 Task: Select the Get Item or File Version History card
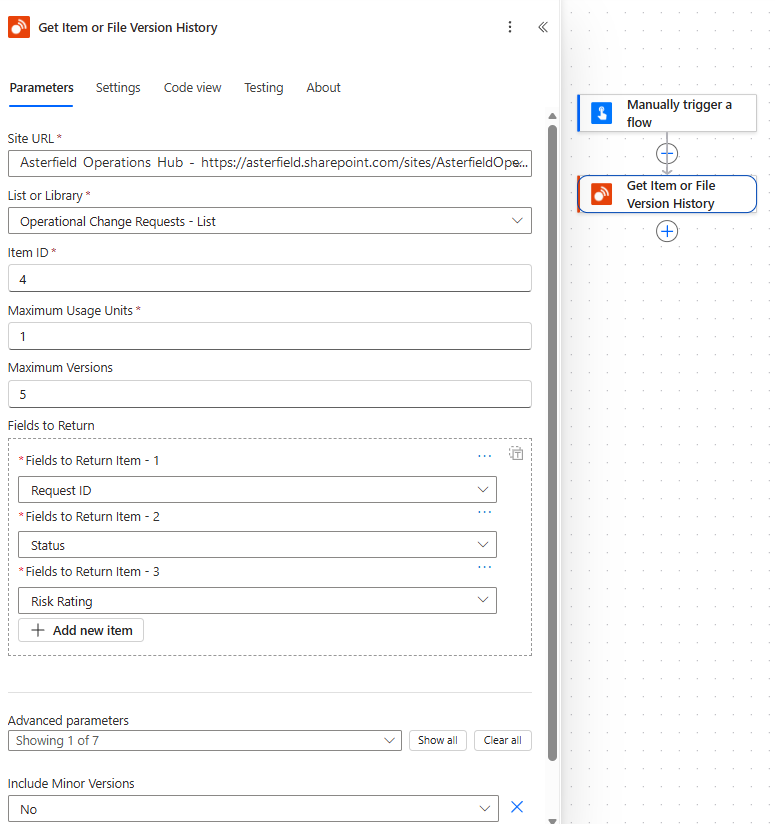pyautogui.click(x=667, y=194)
